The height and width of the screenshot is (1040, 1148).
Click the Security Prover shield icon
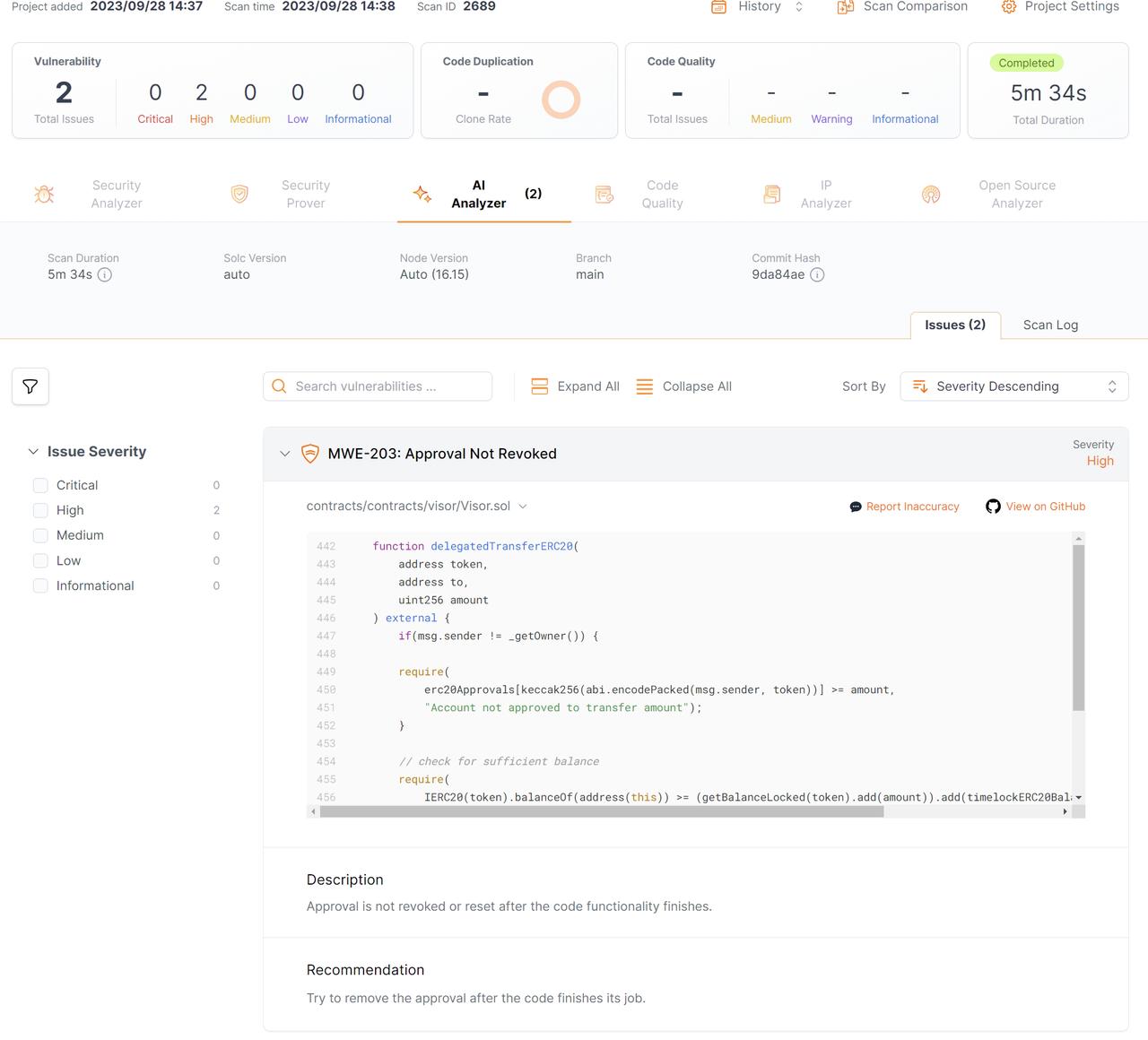(239, 194)
